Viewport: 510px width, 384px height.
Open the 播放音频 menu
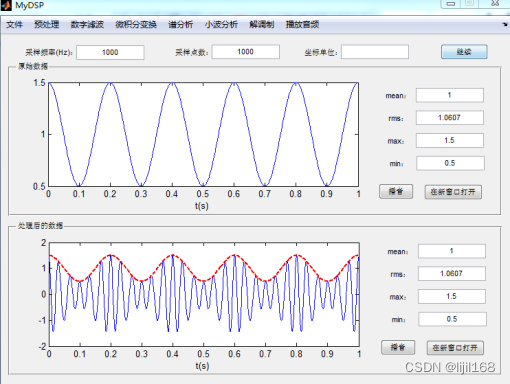click(302, 24)
